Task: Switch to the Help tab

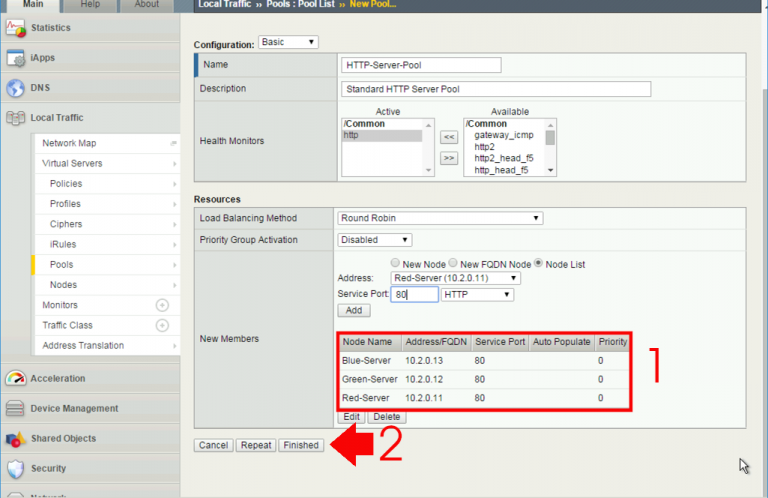Action: [90, 5]
